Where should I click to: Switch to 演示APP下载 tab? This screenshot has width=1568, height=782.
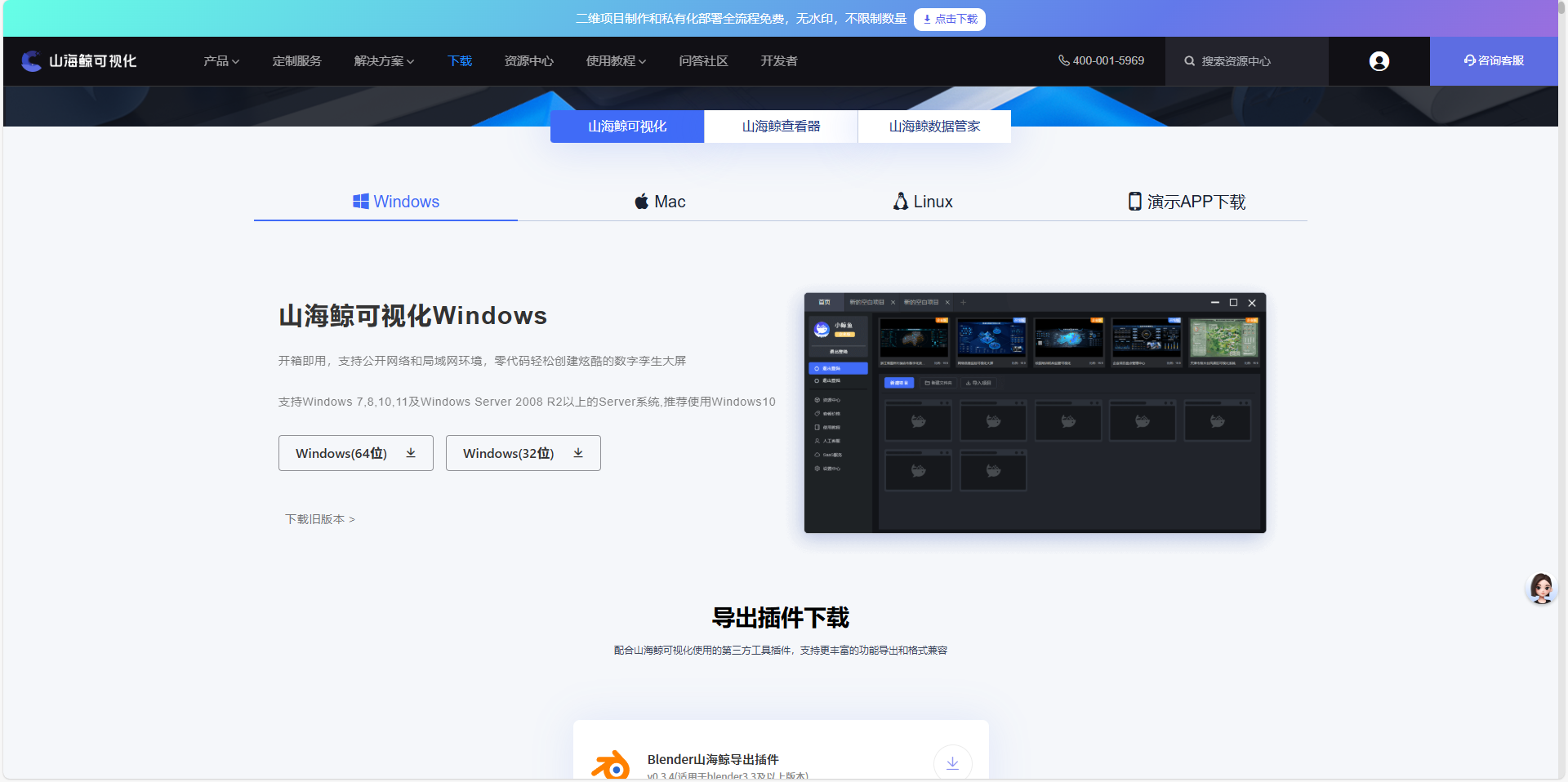coord(1187,202)
